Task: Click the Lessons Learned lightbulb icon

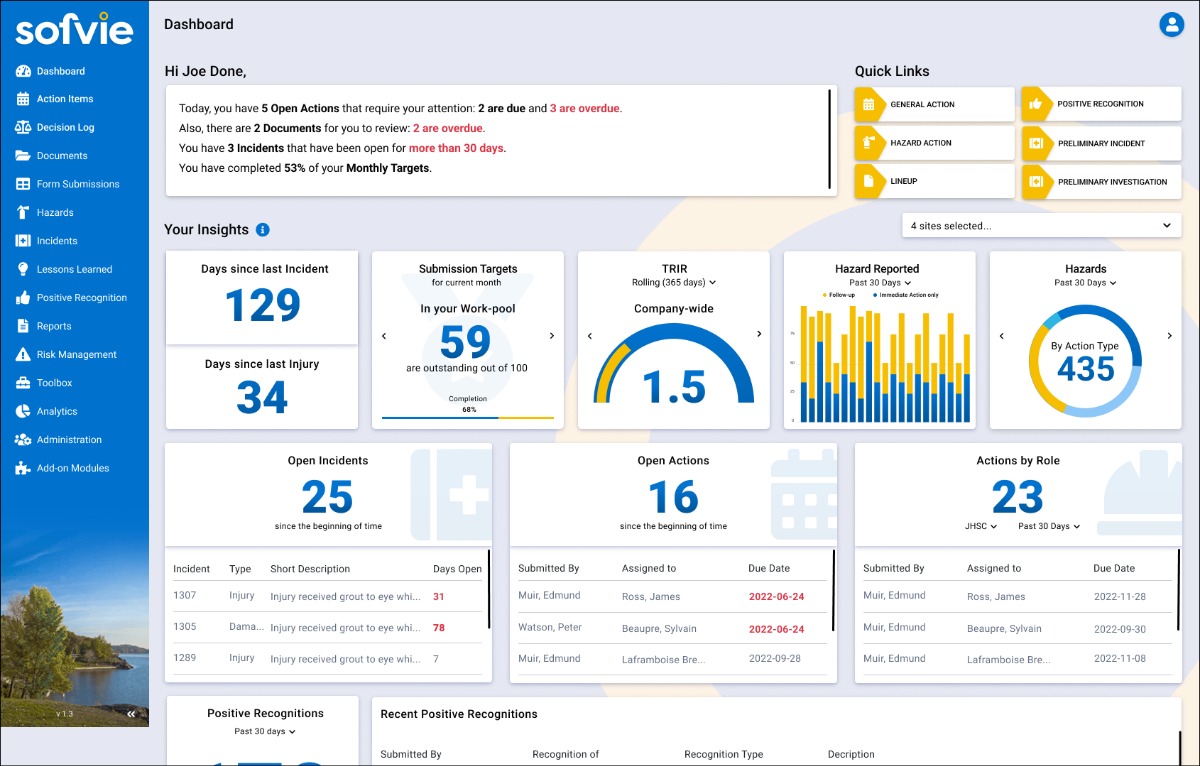Action: (x=23, y=269)
